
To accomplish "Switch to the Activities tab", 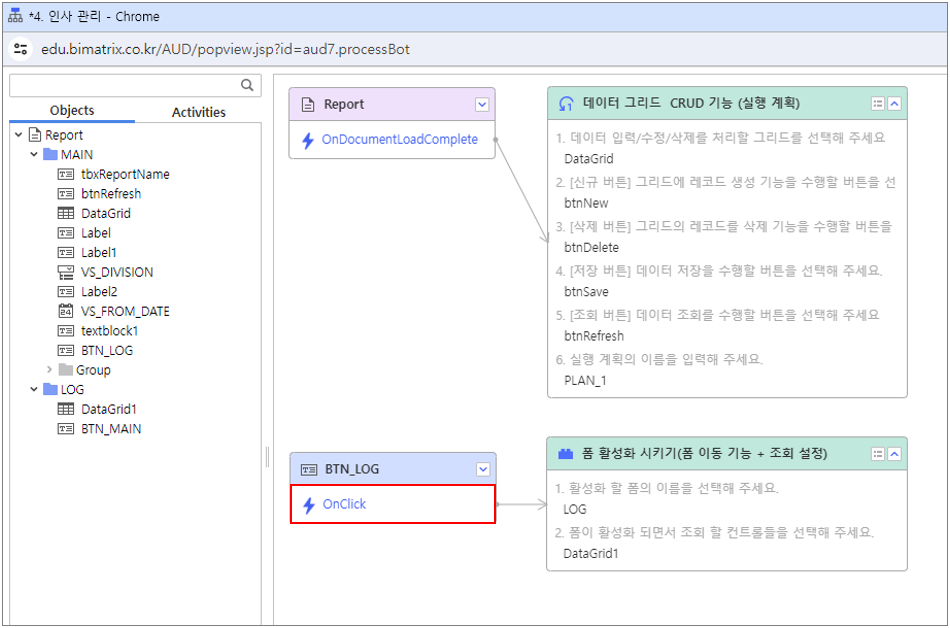I will coord(198,112).
